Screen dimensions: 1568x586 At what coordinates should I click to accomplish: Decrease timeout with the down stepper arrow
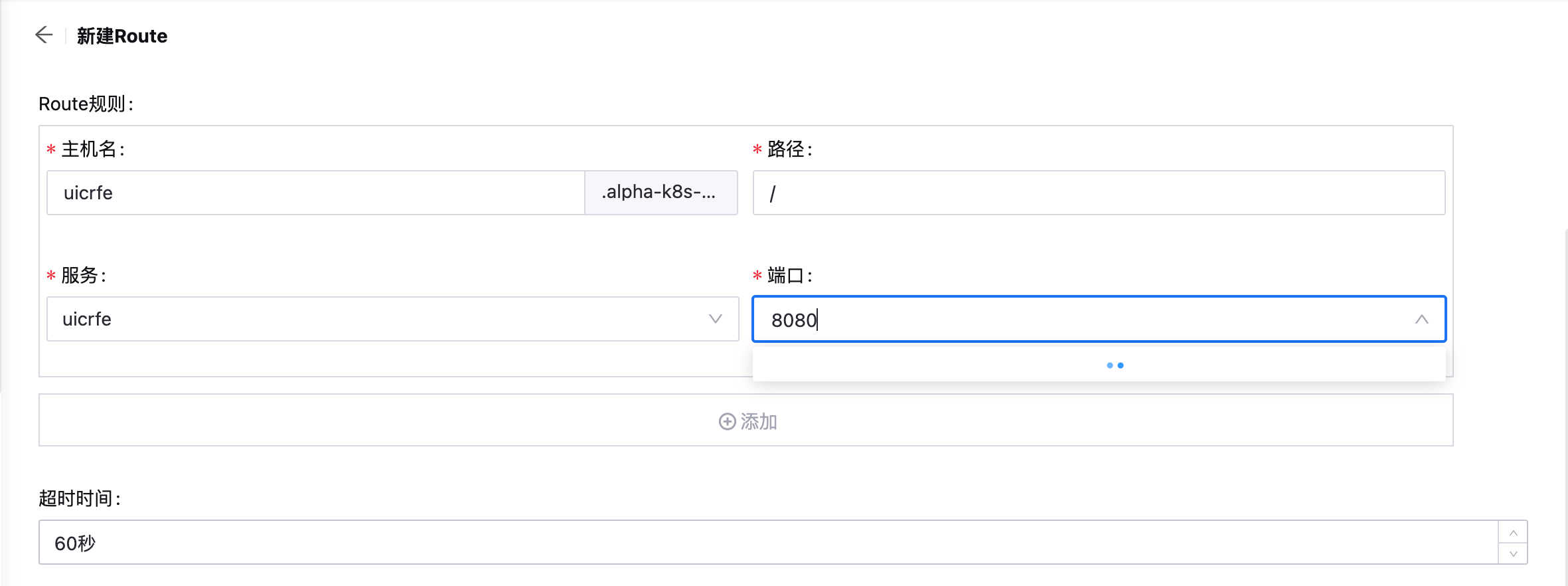[1514, 553]
